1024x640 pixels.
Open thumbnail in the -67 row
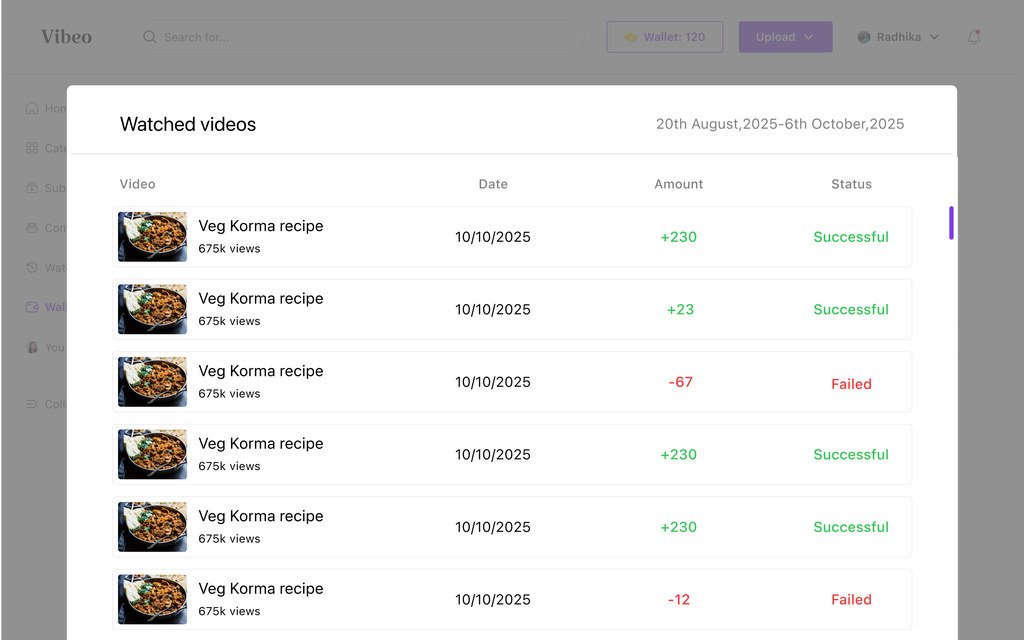[152, 382]
